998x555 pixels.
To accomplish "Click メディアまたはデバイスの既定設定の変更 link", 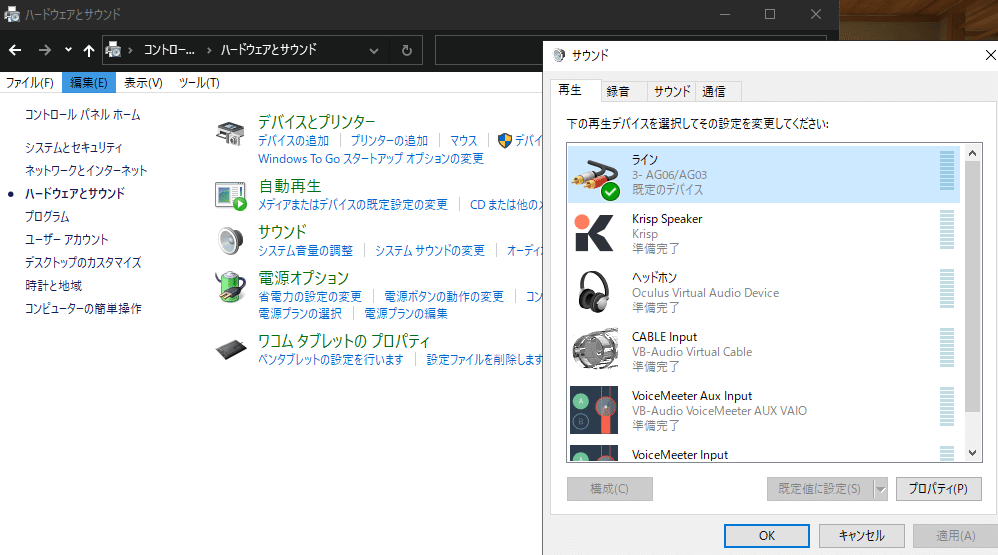I will pos(353,205).
